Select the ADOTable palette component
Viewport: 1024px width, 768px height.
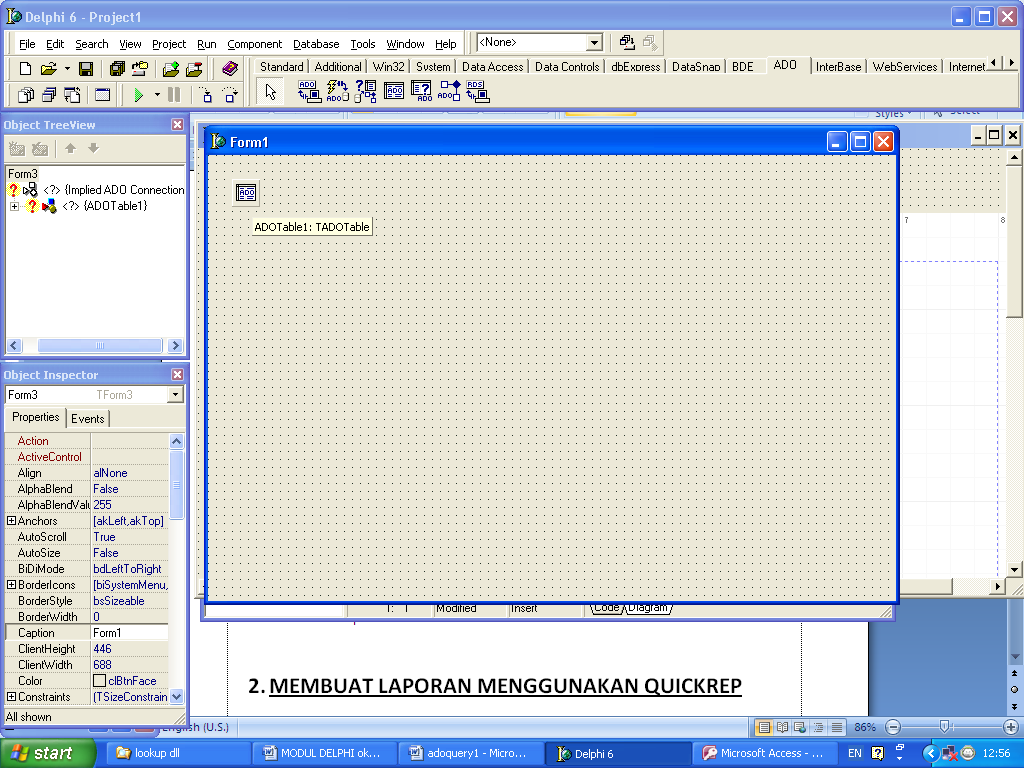click(394, 91)
